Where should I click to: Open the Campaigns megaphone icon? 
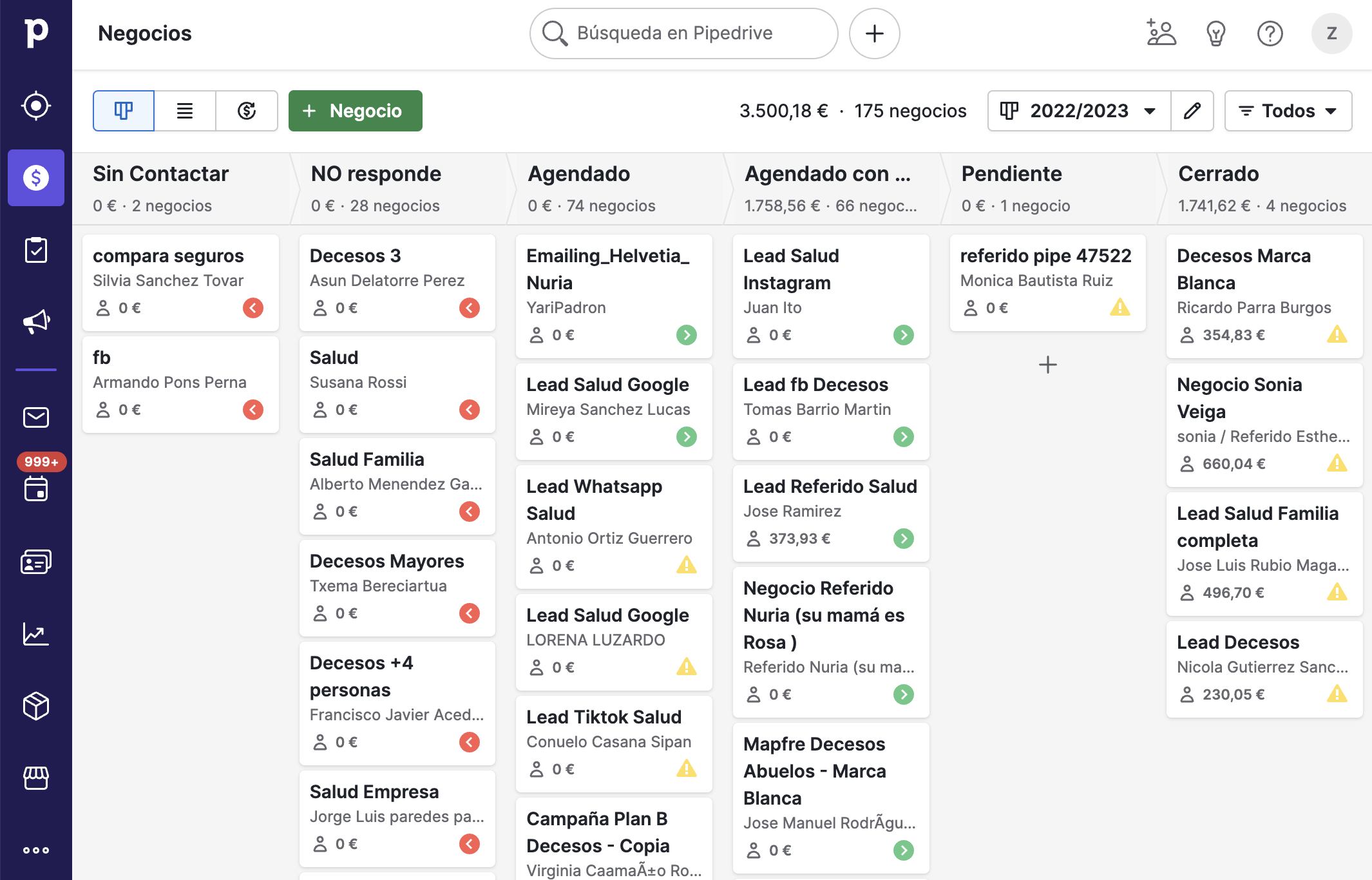[36, 321]
